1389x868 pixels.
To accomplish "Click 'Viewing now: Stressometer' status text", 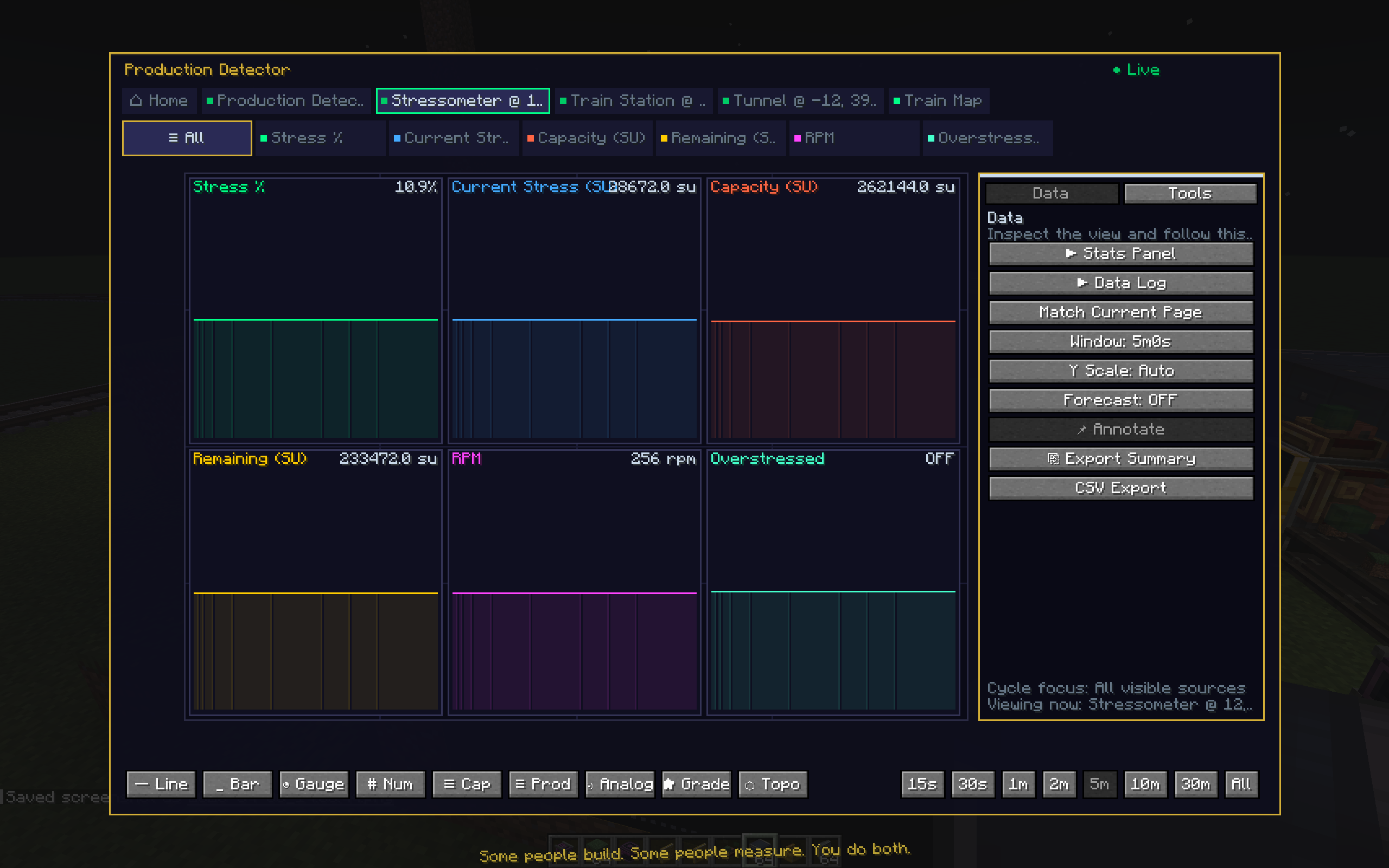I will pos(1119,704).
